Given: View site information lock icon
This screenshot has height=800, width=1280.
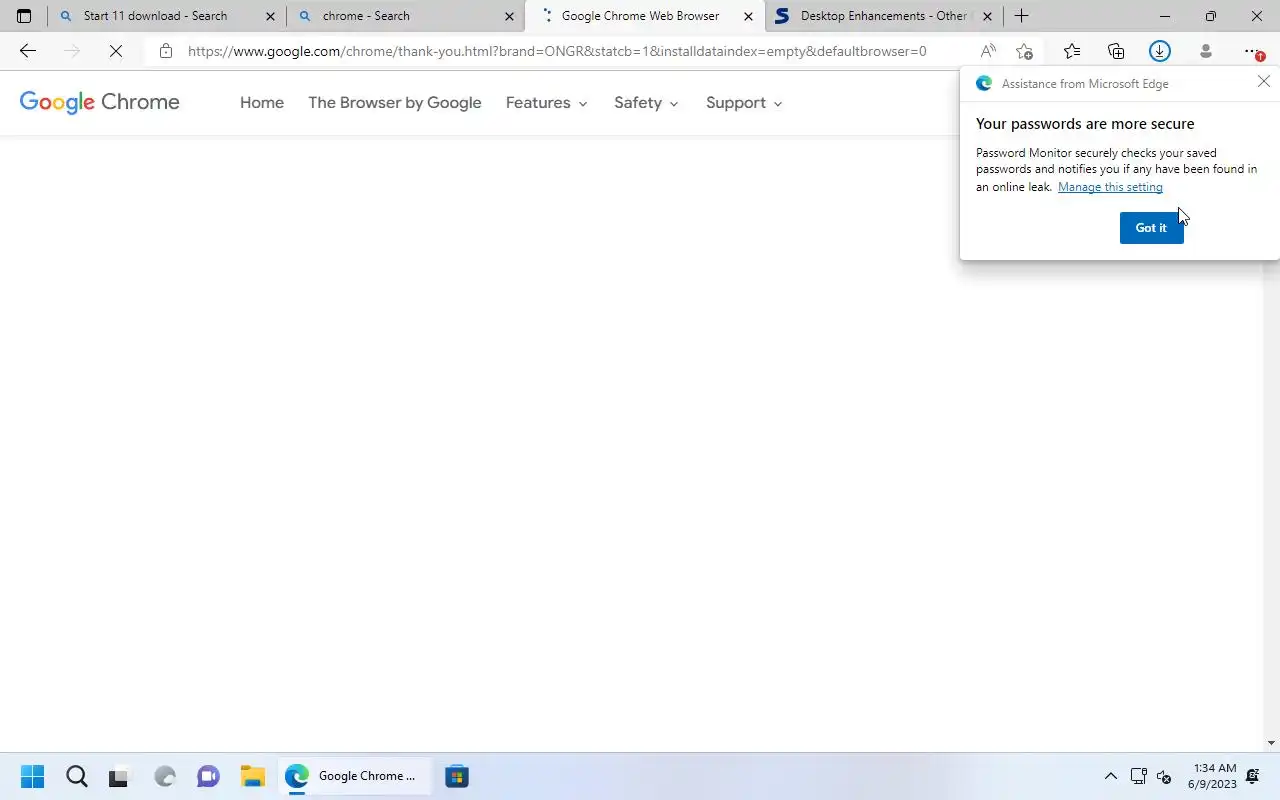Looking at the screenshot, I should 166,51.
